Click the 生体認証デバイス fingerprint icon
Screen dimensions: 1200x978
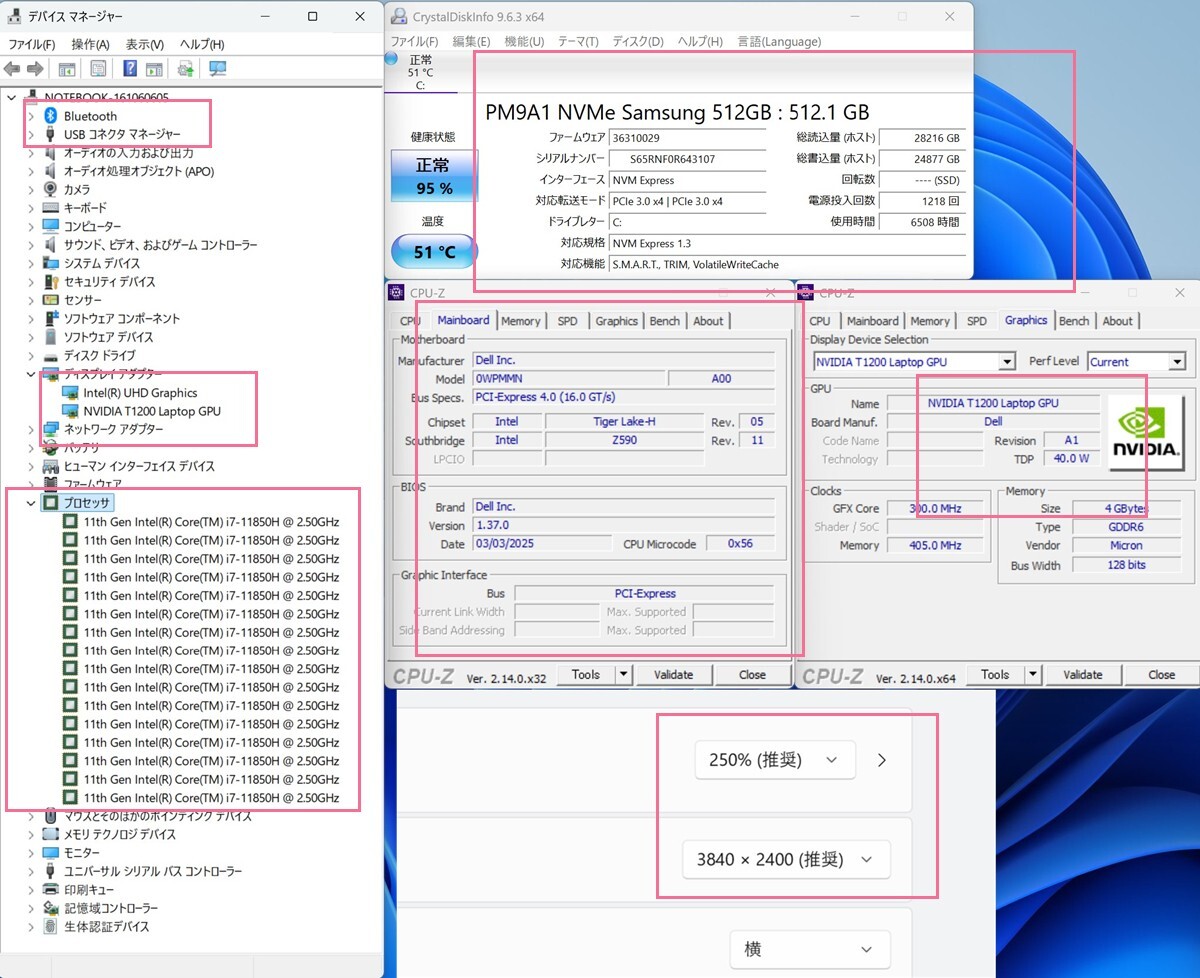[51, 927]
